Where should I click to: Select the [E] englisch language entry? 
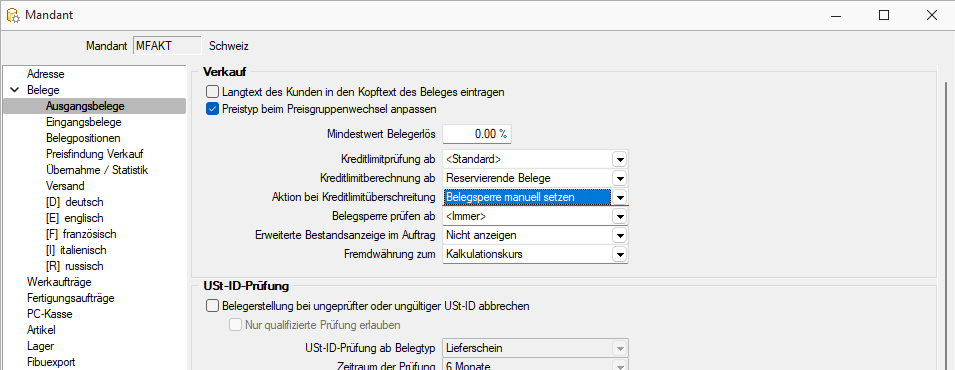[74, 218]
